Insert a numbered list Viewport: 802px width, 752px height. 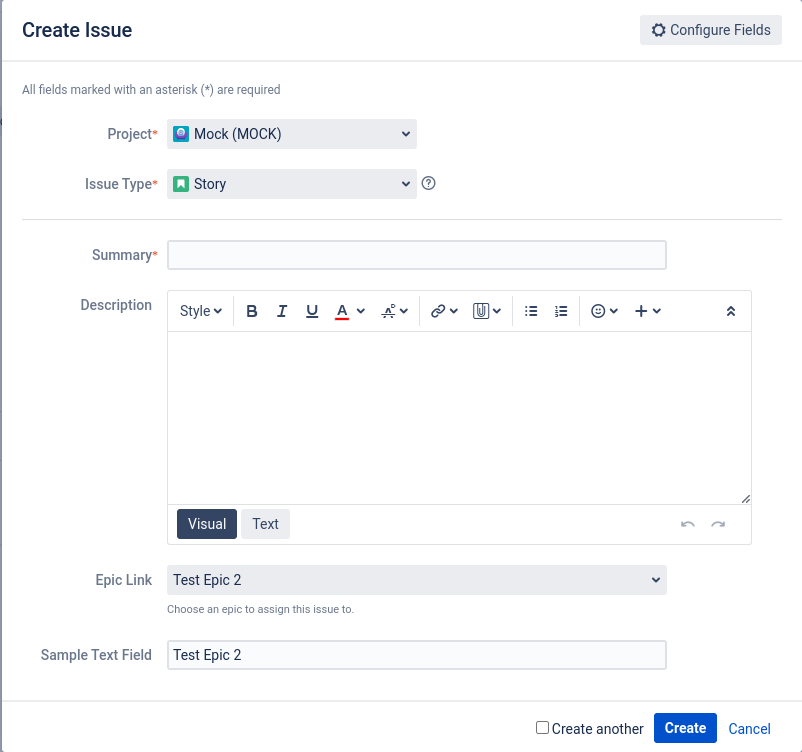coord(561,311)
